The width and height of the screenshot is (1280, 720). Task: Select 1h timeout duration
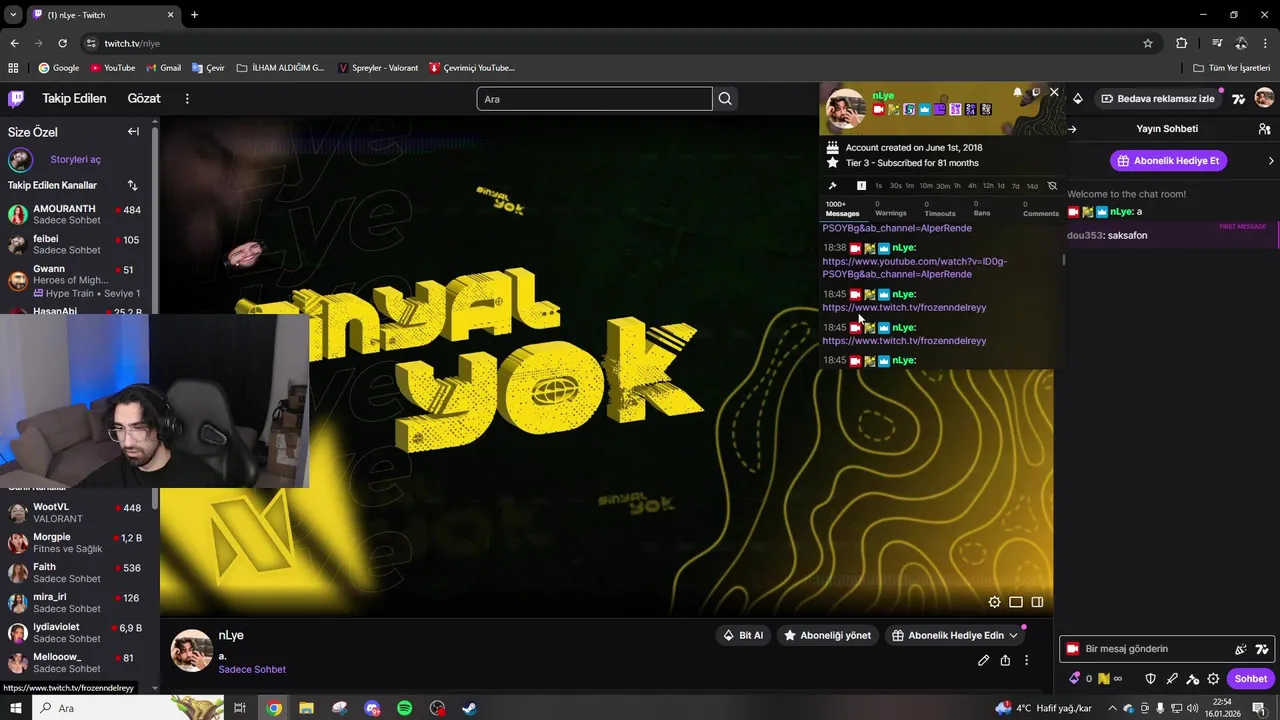click(x=957, y=186)
